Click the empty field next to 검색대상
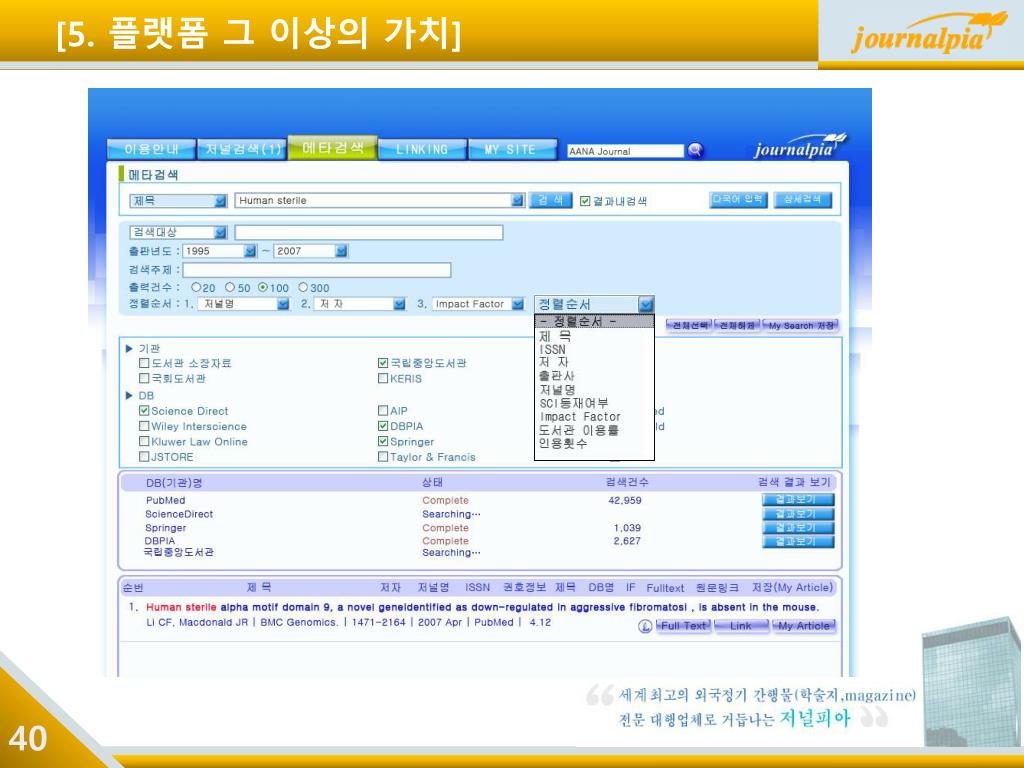Screen dimensions: 1024x768 [369, 232]
